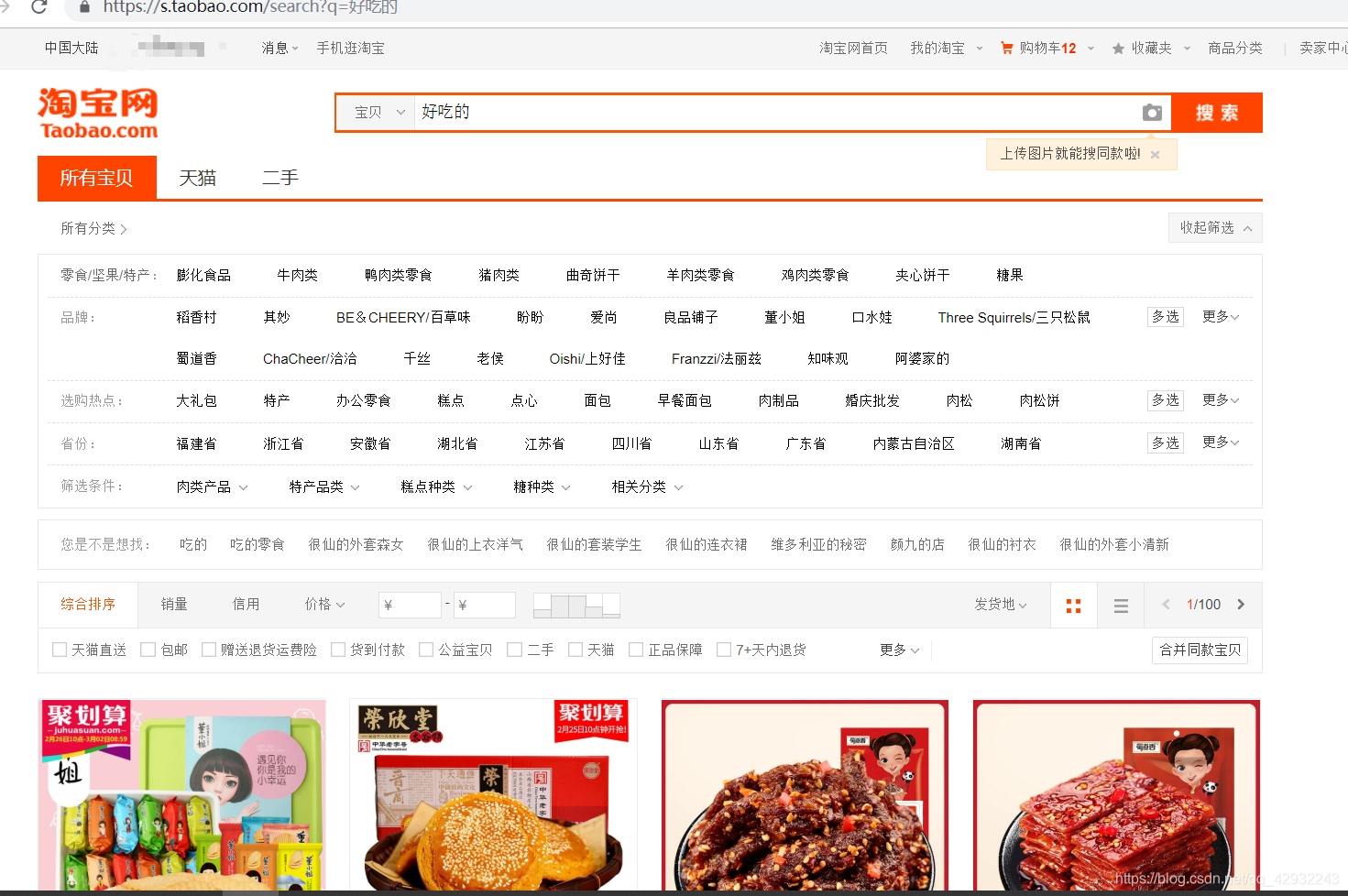Switch to the 二手 tab
The width and height of the screenshot is (1348, 896).
coord(280,178)
